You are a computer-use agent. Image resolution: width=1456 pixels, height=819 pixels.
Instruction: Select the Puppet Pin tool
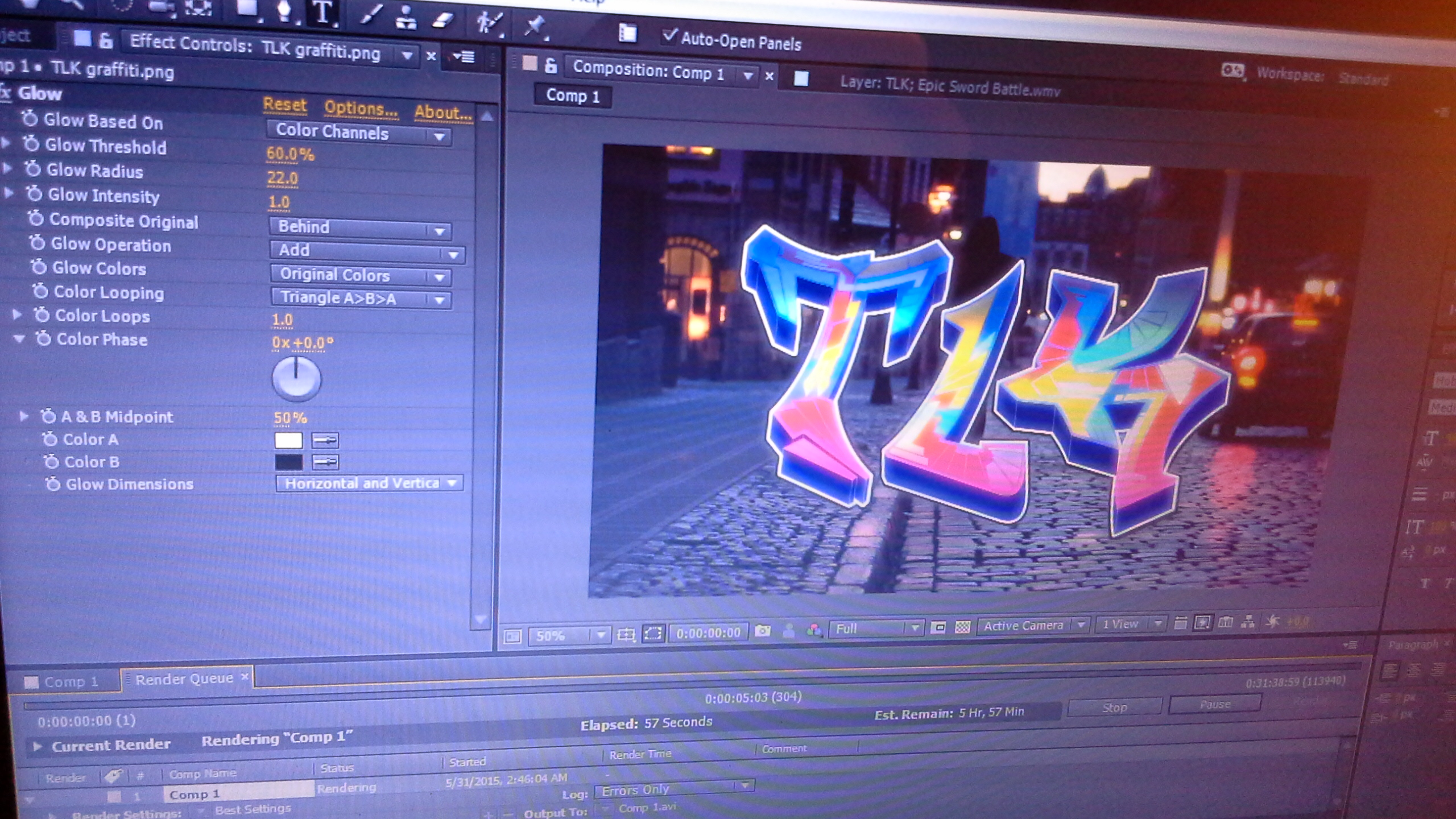tap(534, 25)
